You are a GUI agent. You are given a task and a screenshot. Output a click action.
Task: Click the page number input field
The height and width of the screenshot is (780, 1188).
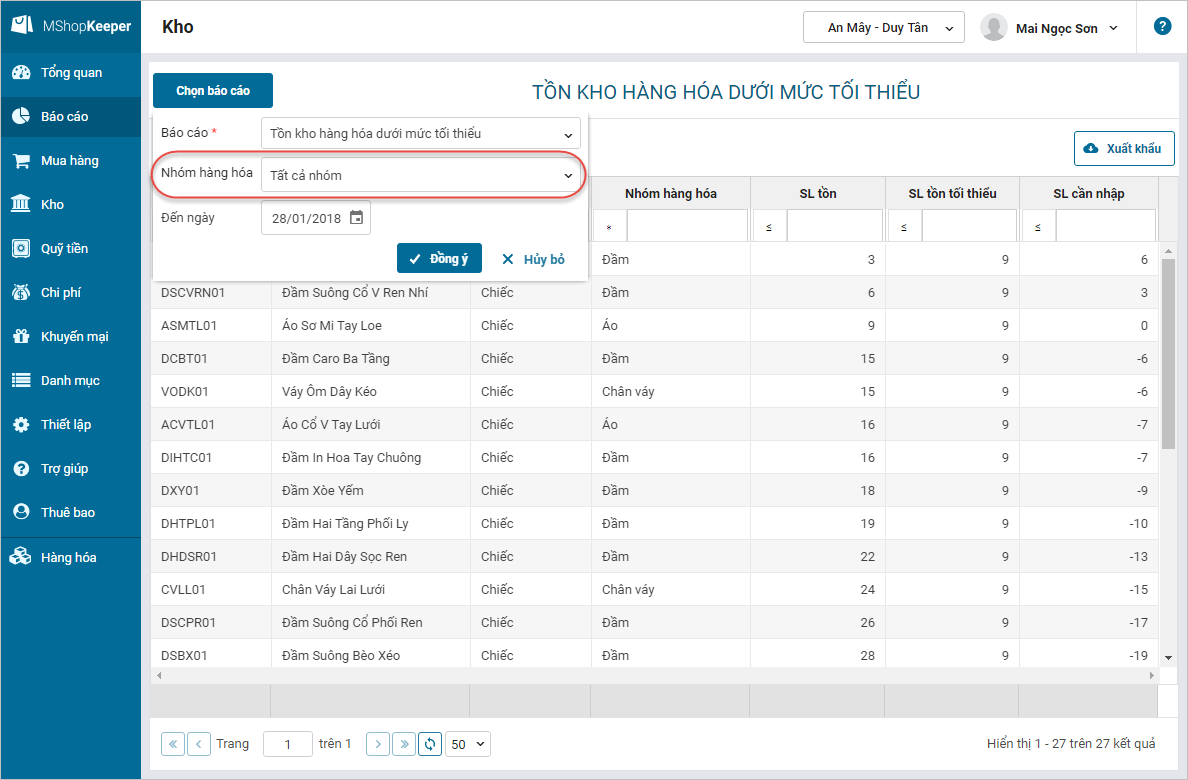tap(288, 744)
